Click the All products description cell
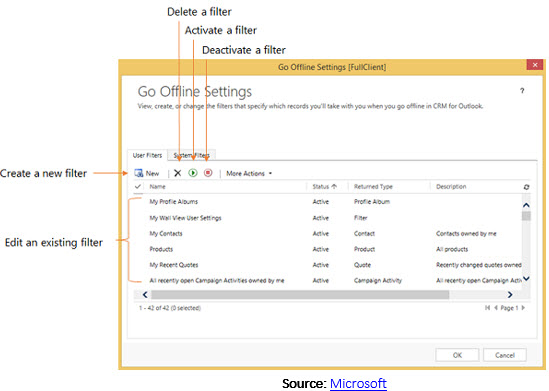The width and height of the screenshot is (549, 391). (452, 249)
